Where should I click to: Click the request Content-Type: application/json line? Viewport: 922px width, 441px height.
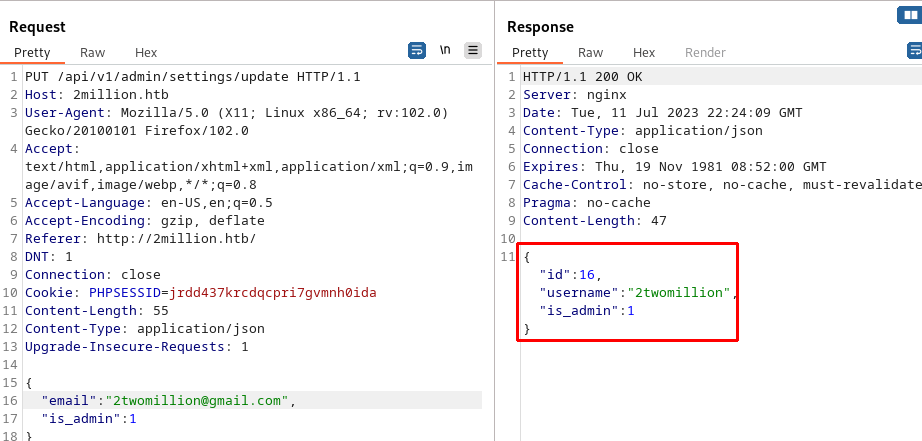(145, 329)
